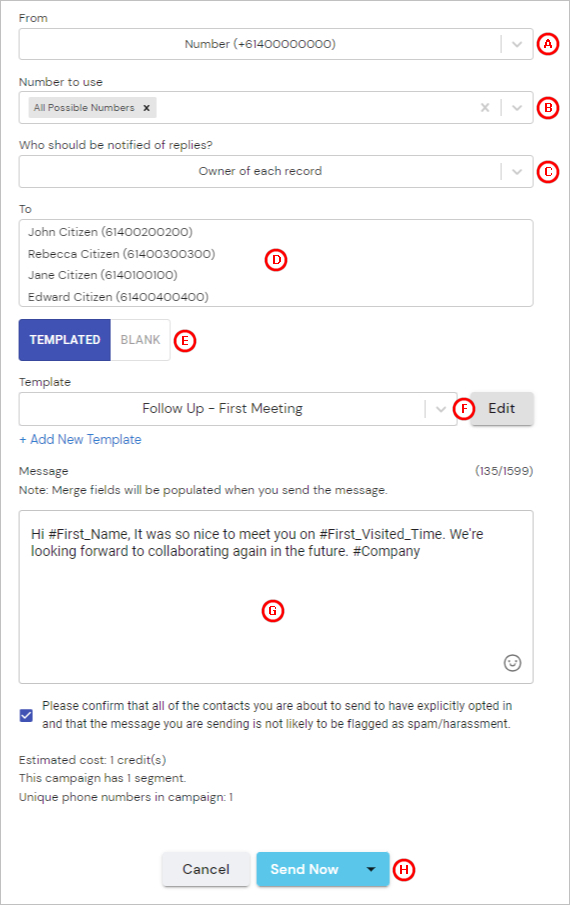Image resolution: width=570 pixels, height=905 pixels.
Task: Click the Add New Template link
Action: point(80,440)
